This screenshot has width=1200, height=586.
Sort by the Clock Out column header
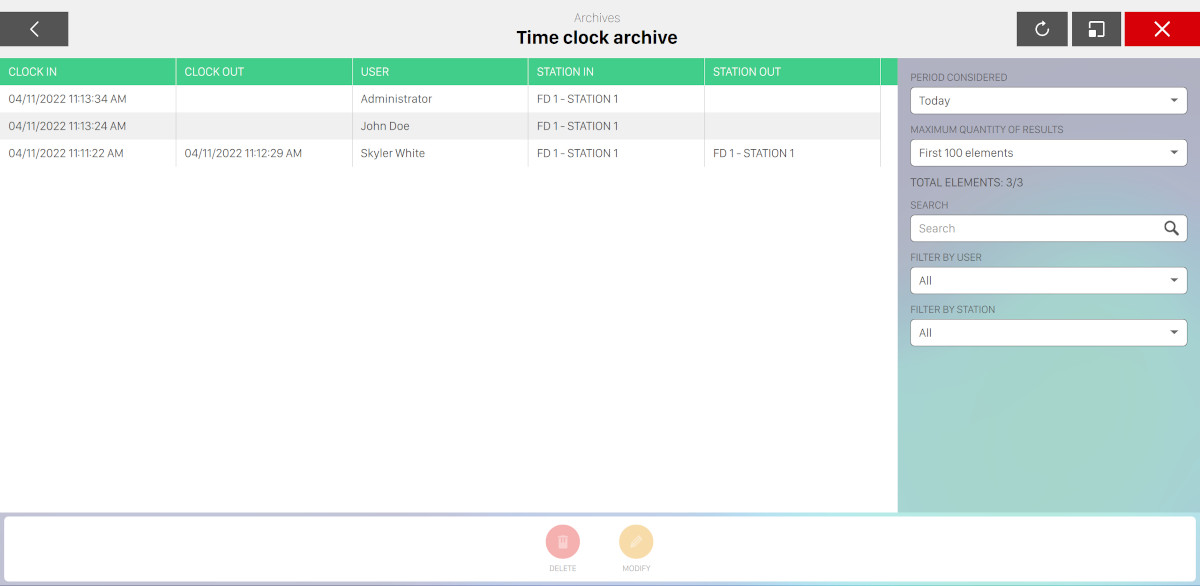(264, 72)
